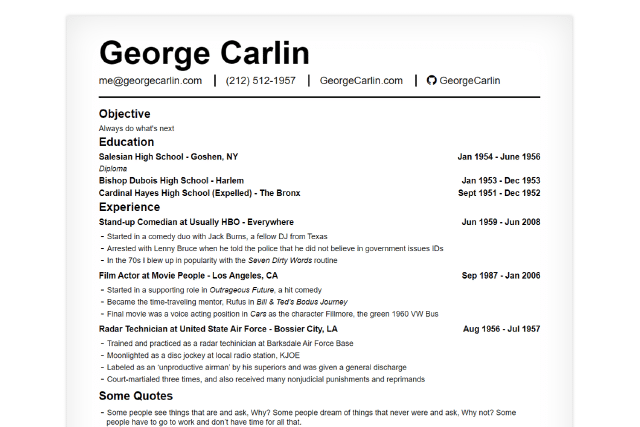Click the Jun 1959 - Jun 2008 date range

[x=500, y=222]
